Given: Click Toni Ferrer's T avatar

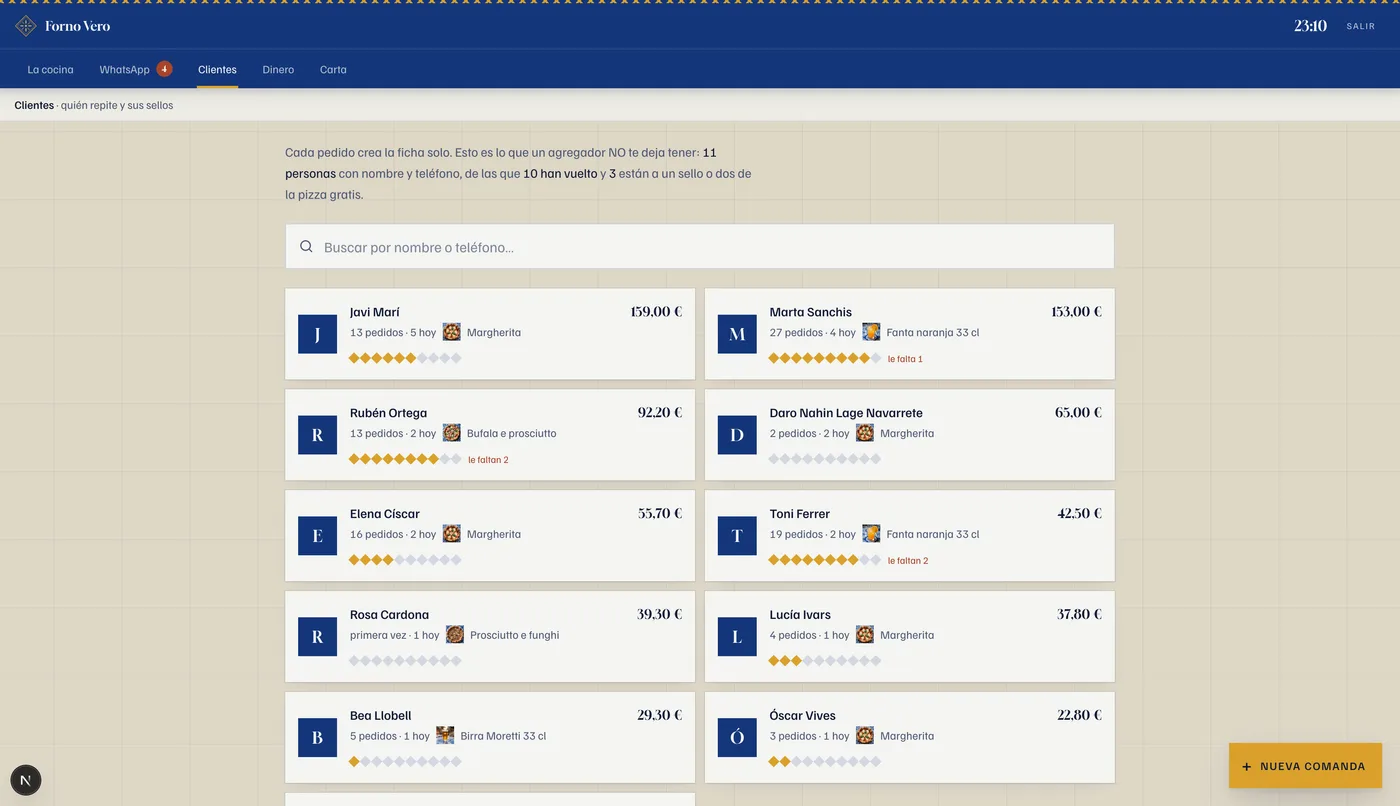Looking at the screenshot, I should tap(737, 536).
